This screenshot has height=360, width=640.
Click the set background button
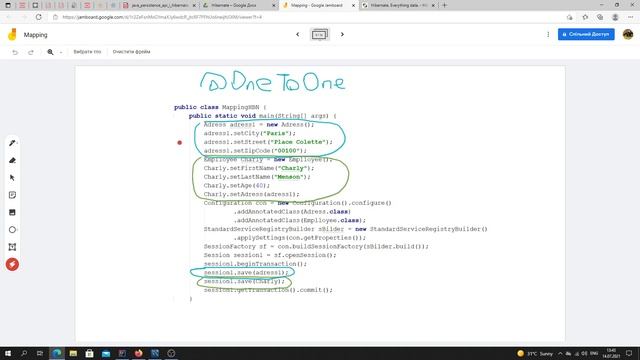(x=87, y=52)
